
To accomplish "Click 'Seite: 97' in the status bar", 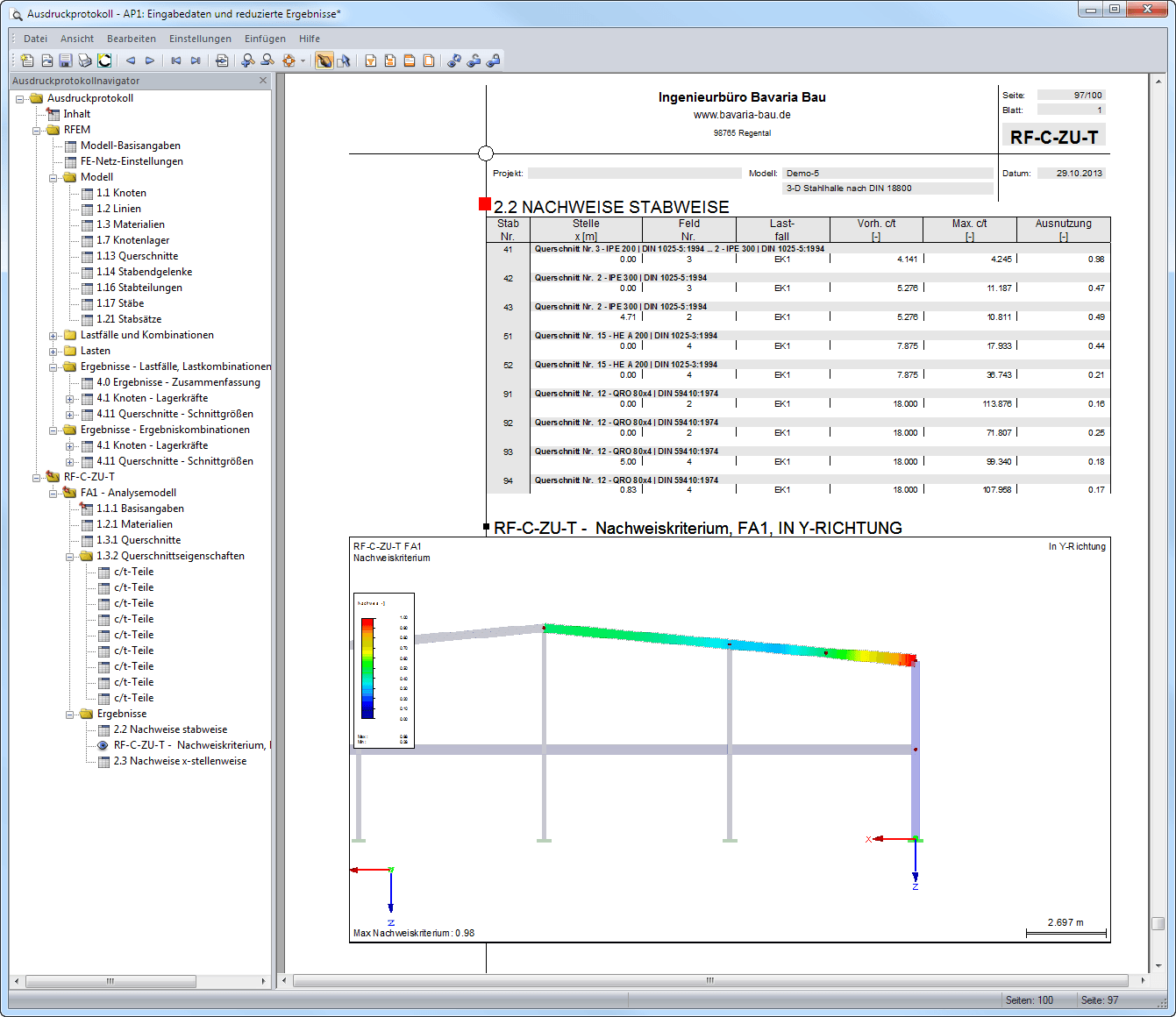I will point(1100,1000).
